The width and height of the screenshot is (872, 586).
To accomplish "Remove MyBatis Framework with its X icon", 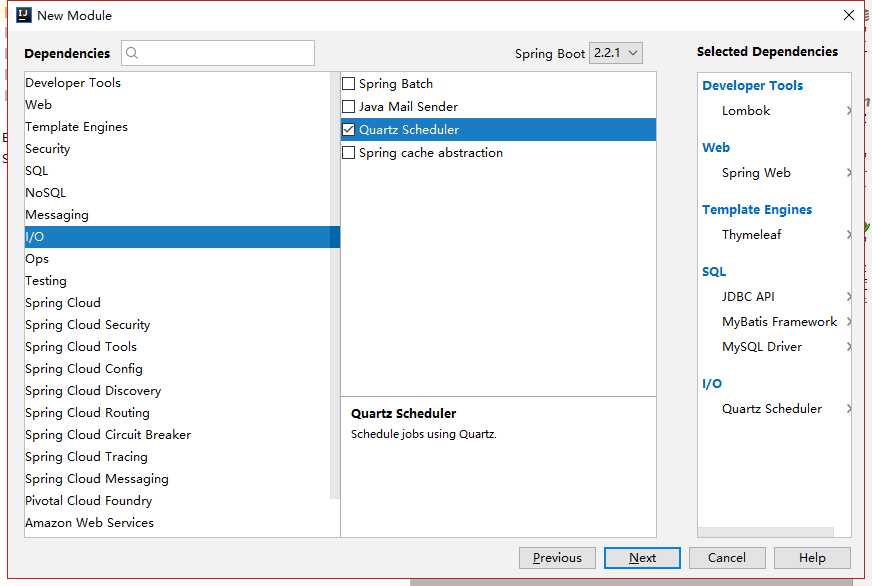I will [x=849, y=321].
